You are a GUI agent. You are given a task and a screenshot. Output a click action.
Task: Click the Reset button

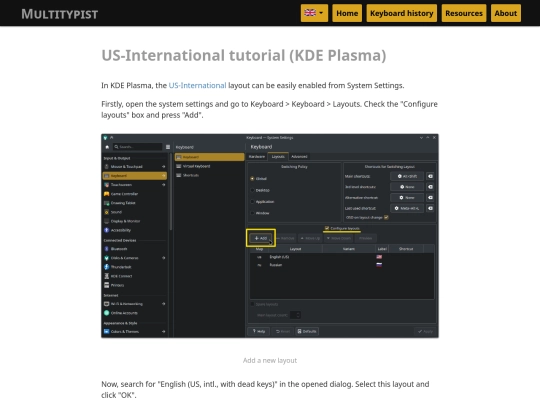282,331
